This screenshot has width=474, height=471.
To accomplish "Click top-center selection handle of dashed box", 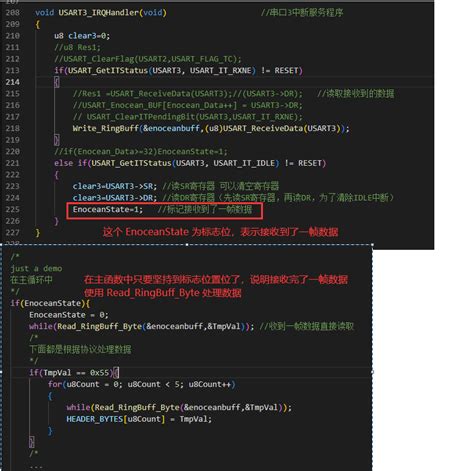I will tap(187, 245).
